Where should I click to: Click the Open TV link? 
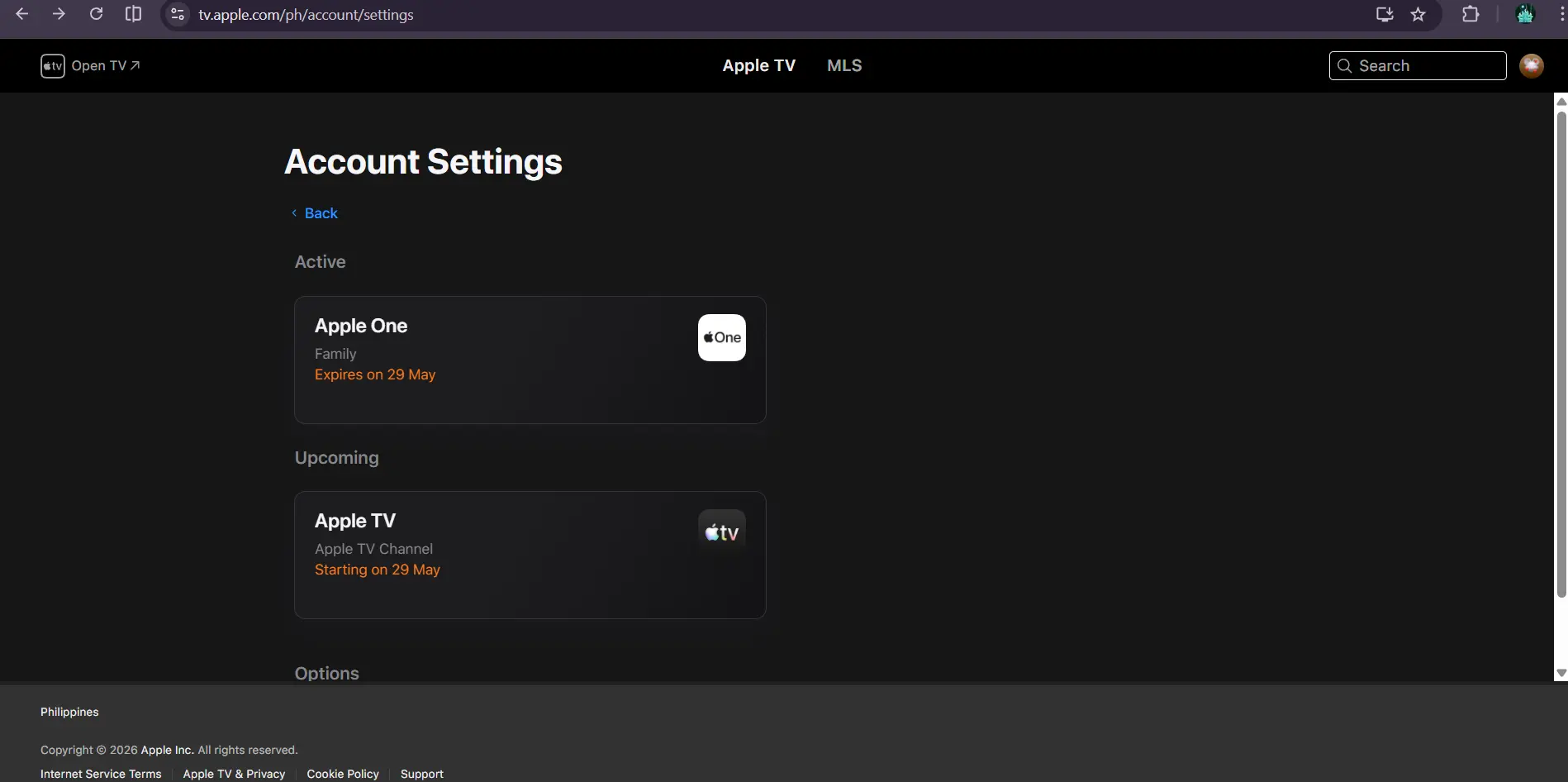[x=106, y=66]
